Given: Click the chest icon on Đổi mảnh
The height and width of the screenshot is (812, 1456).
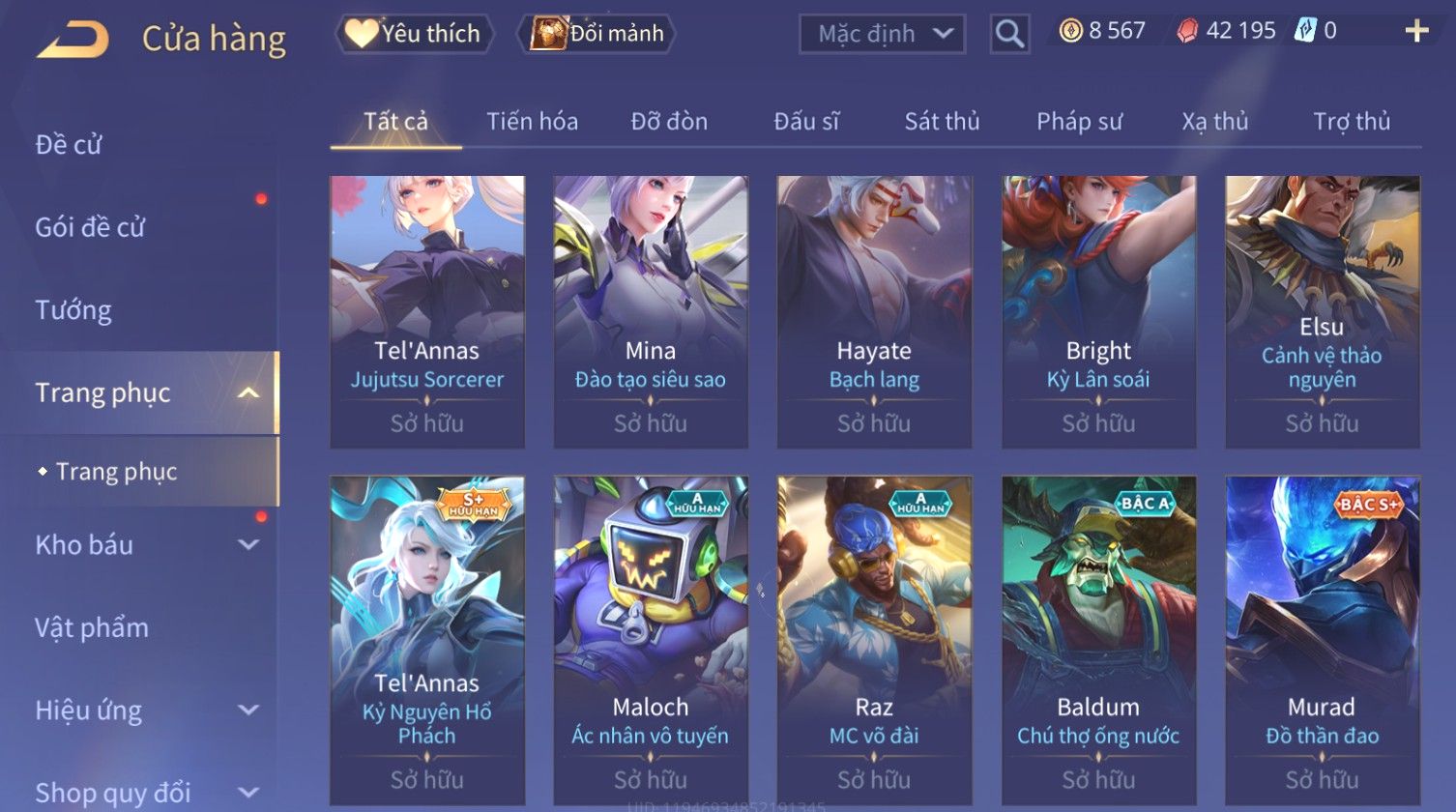Looking at the screenshot, I should (x=547, y=34).
